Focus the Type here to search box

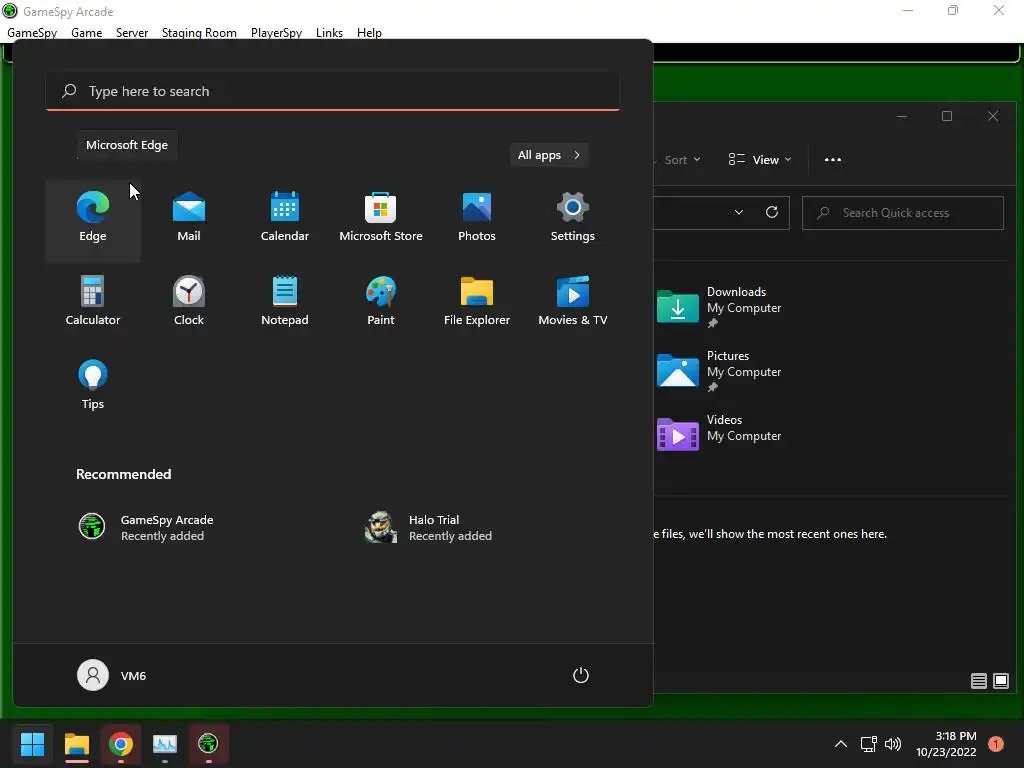333,91
